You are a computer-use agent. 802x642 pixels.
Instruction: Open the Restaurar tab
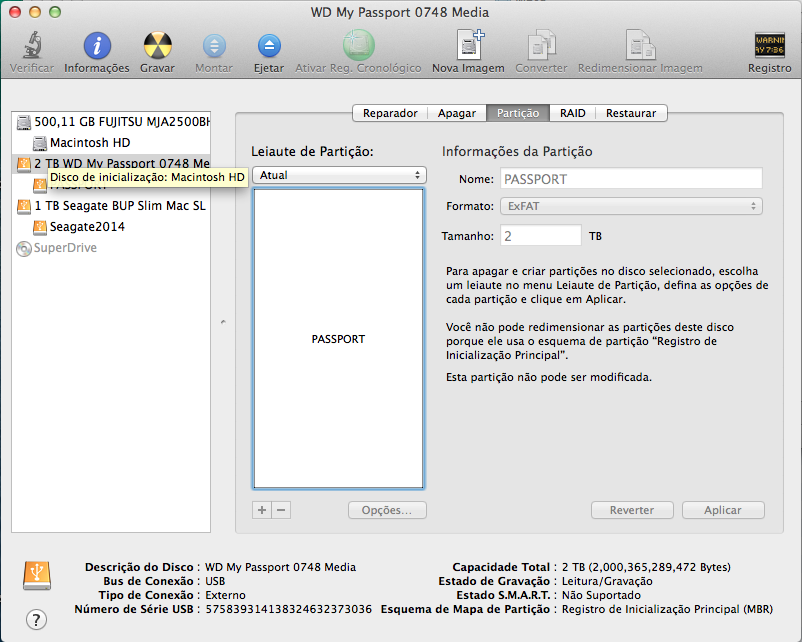[631, 113]
